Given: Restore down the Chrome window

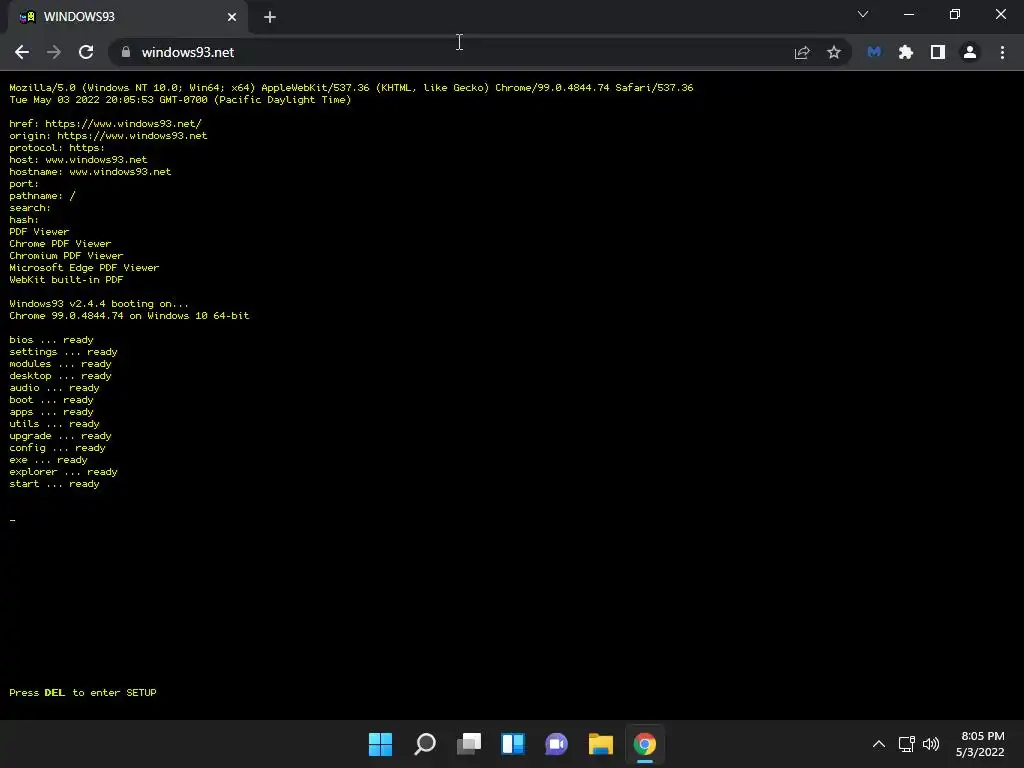Looking at the screenshot, I should [x=955, y=14].
